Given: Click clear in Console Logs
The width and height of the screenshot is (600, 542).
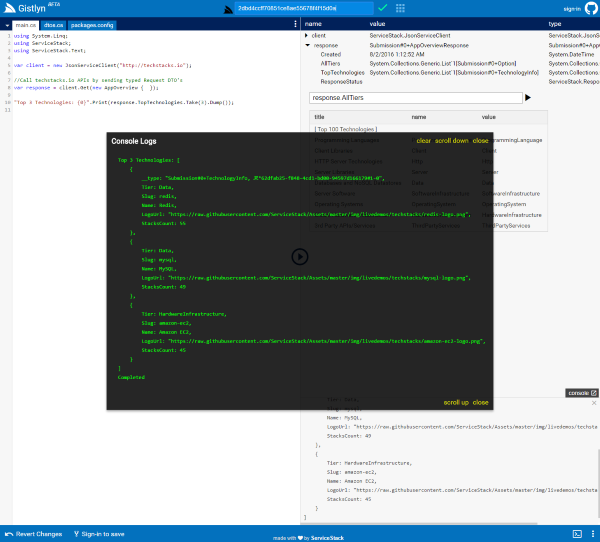Looking at the screenshot, I should click(423, 140).
